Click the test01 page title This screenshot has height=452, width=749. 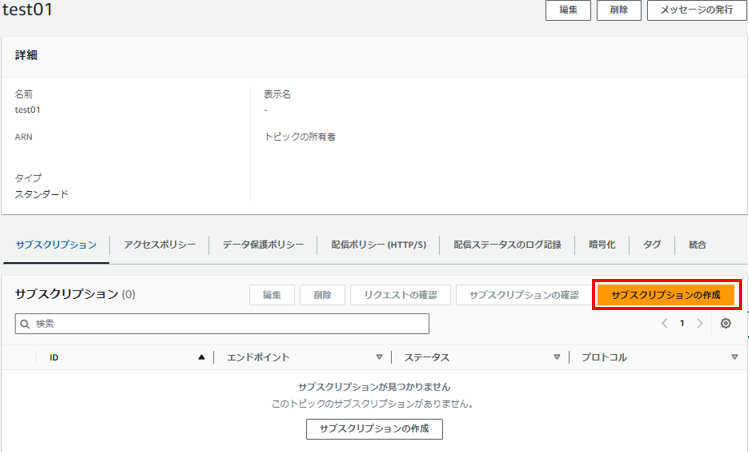coord(28,10)
